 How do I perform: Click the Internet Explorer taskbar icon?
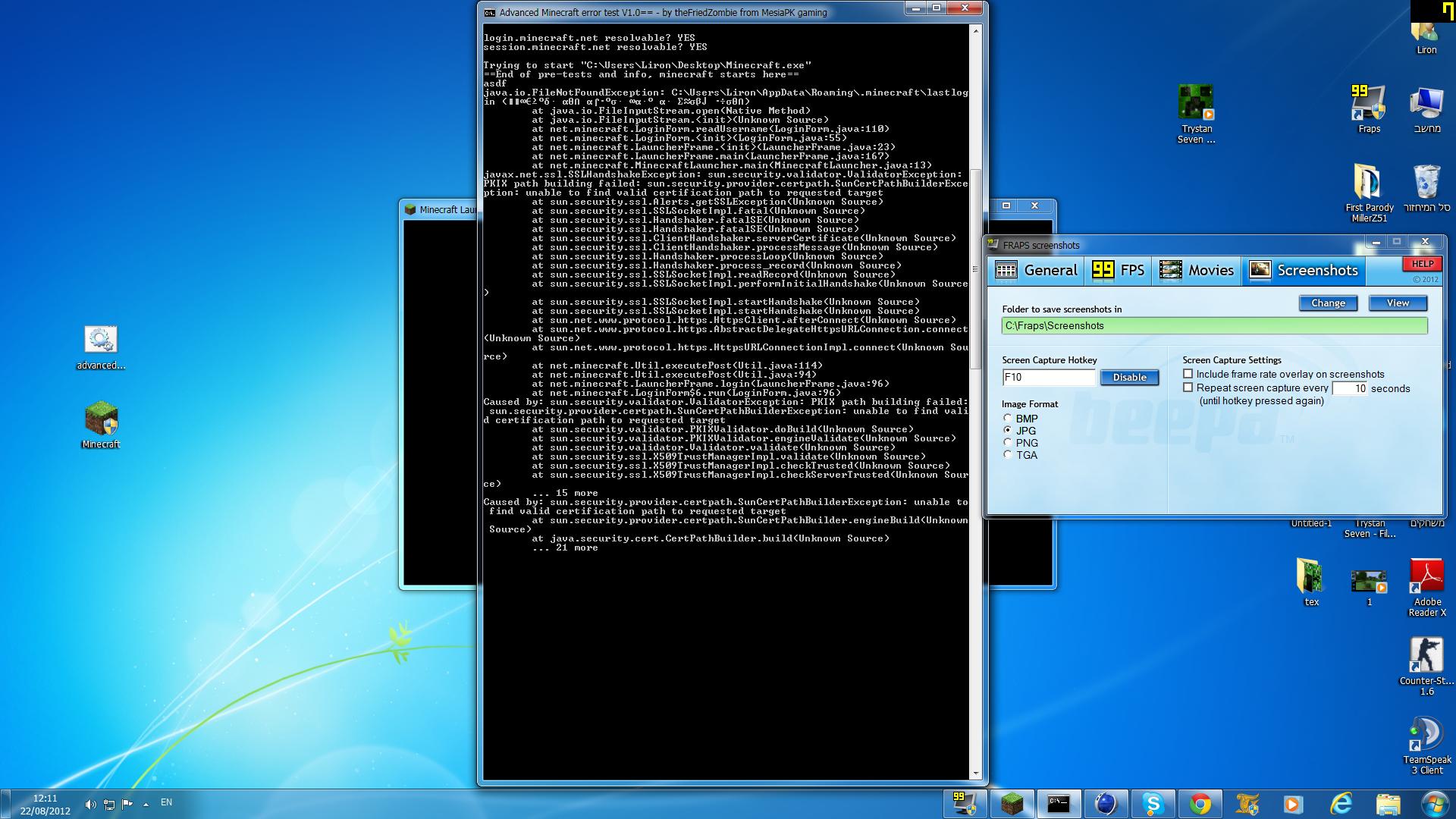point(1341,803)
